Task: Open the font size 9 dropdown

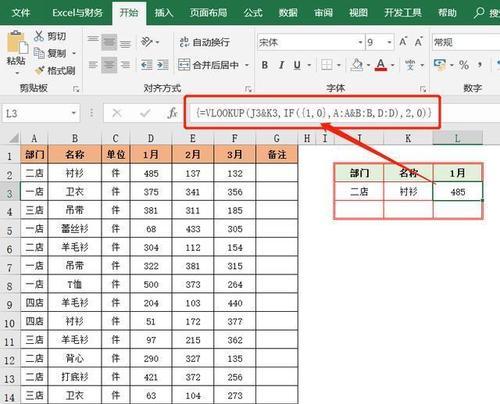Action: tap(389, 42)
